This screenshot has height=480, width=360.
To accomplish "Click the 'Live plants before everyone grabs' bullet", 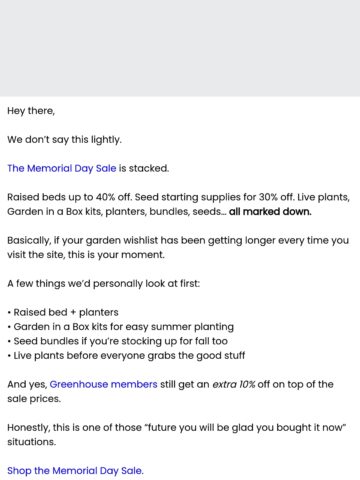I will coord(126,355).
